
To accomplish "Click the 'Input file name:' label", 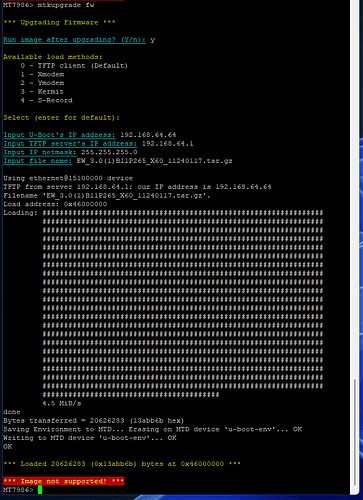I will point(38,161).
